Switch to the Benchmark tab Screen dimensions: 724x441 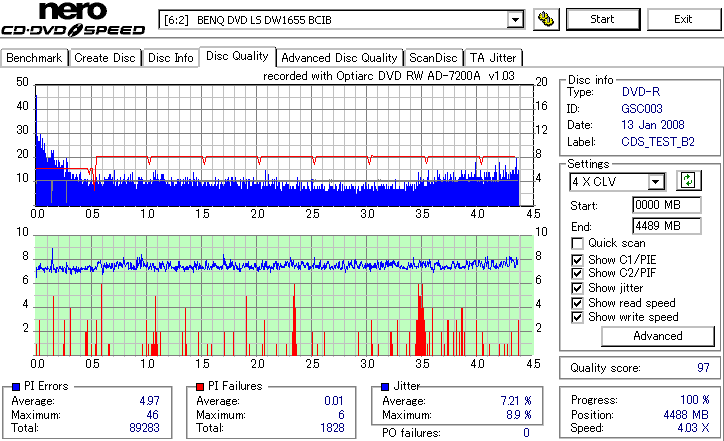click(x=34, y=58)
